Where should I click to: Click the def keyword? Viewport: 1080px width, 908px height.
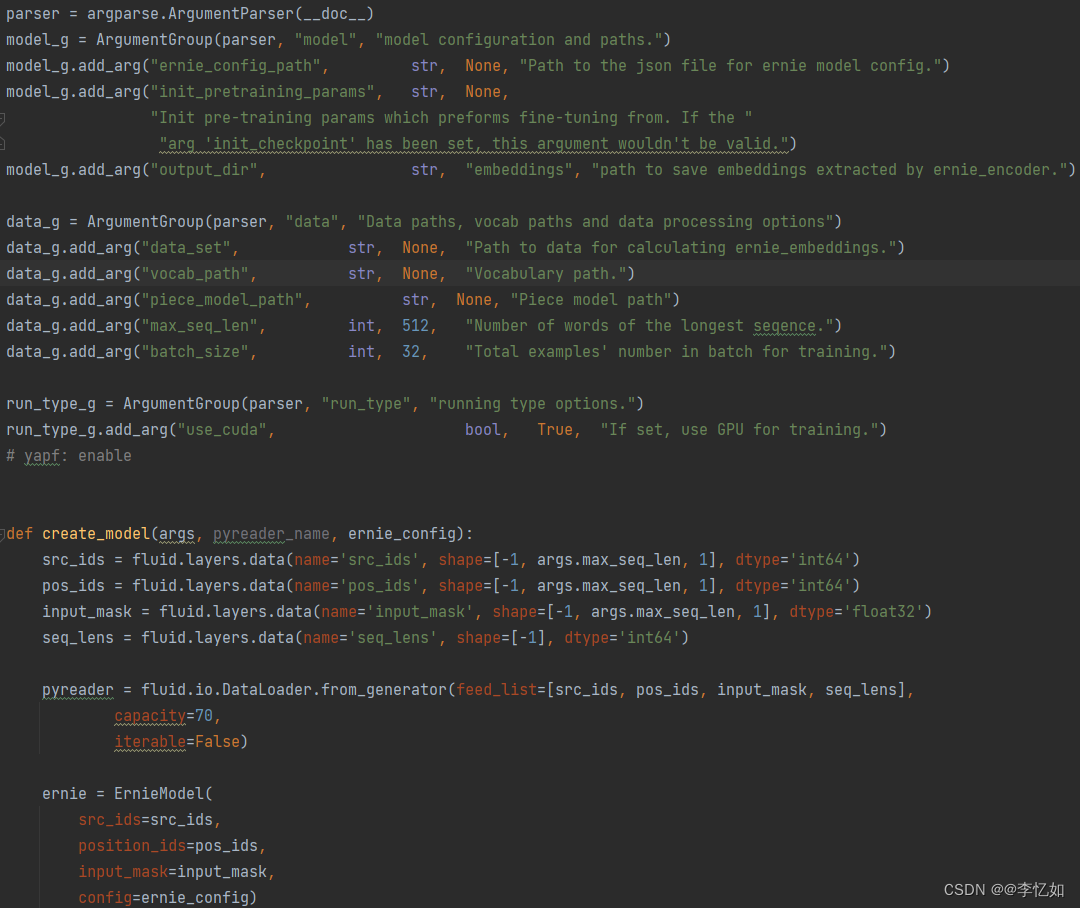(19, 534)
